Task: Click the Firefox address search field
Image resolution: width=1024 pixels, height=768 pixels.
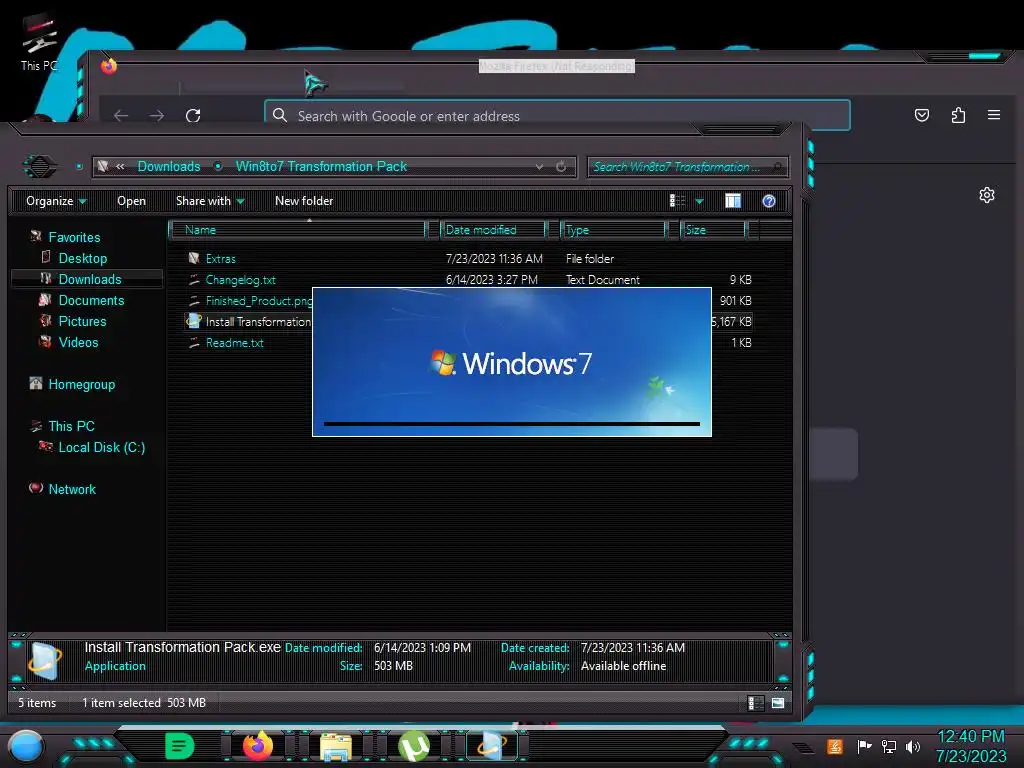Action: pyautogui.click(x=557, y=116)
